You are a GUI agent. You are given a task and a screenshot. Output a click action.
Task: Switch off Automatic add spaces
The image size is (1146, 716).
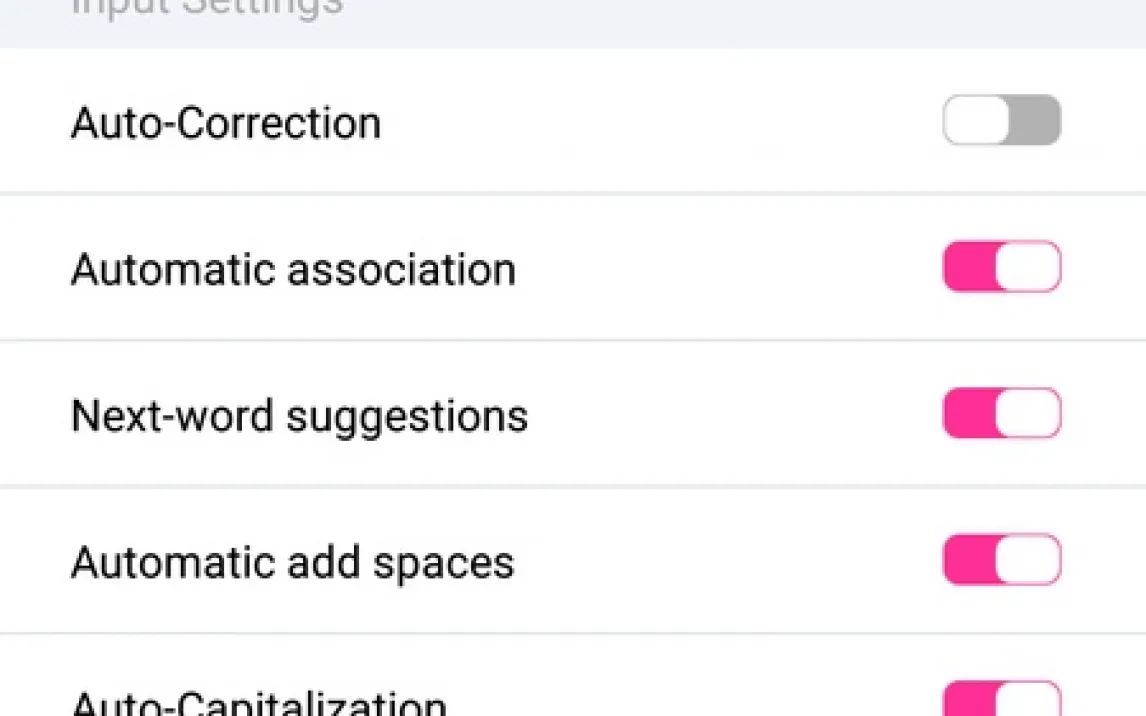click(x=1001, y=560)
